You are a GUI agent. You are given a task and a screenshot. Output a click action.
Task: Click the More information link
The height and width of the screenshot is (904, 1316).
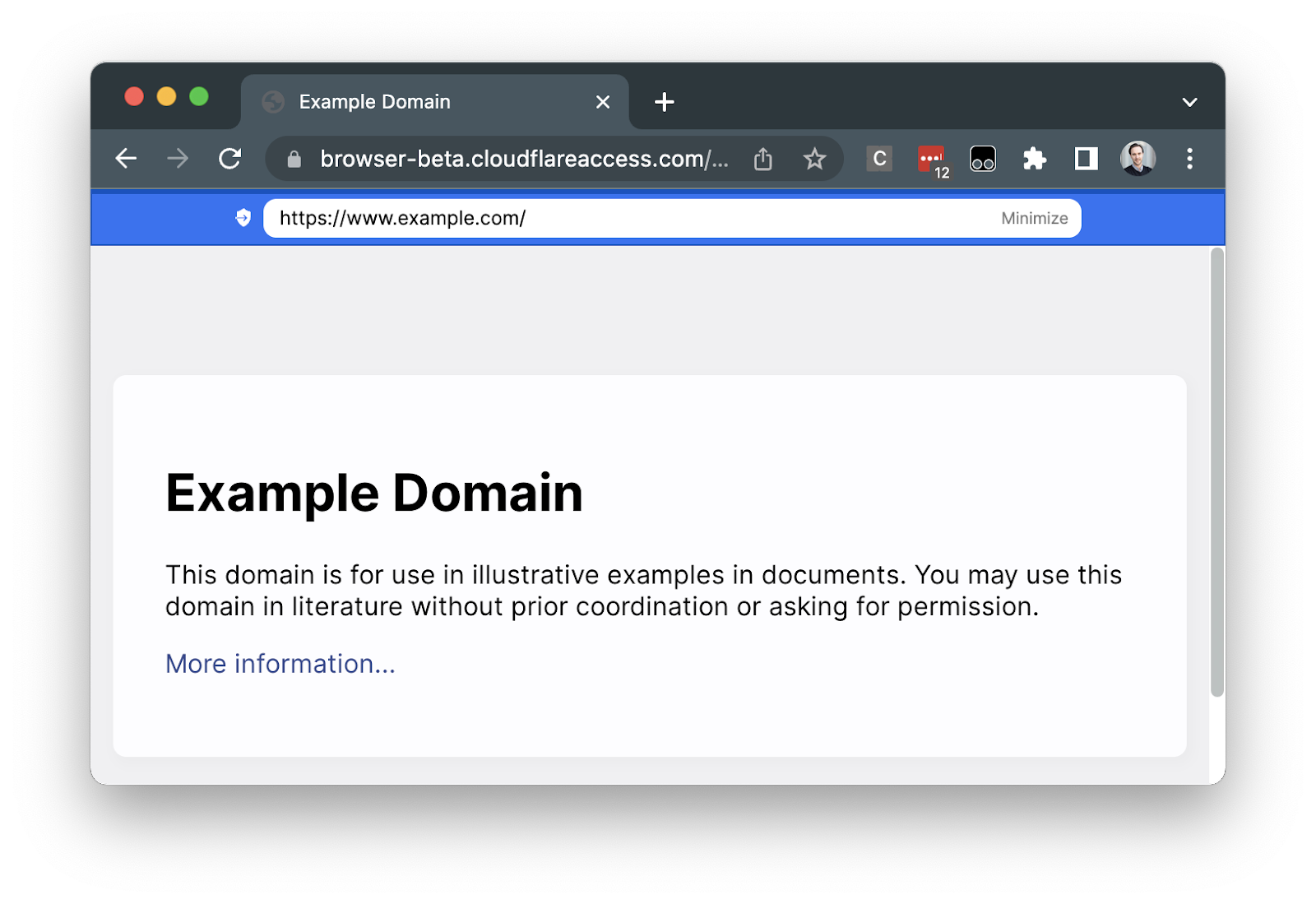point(280,663)
